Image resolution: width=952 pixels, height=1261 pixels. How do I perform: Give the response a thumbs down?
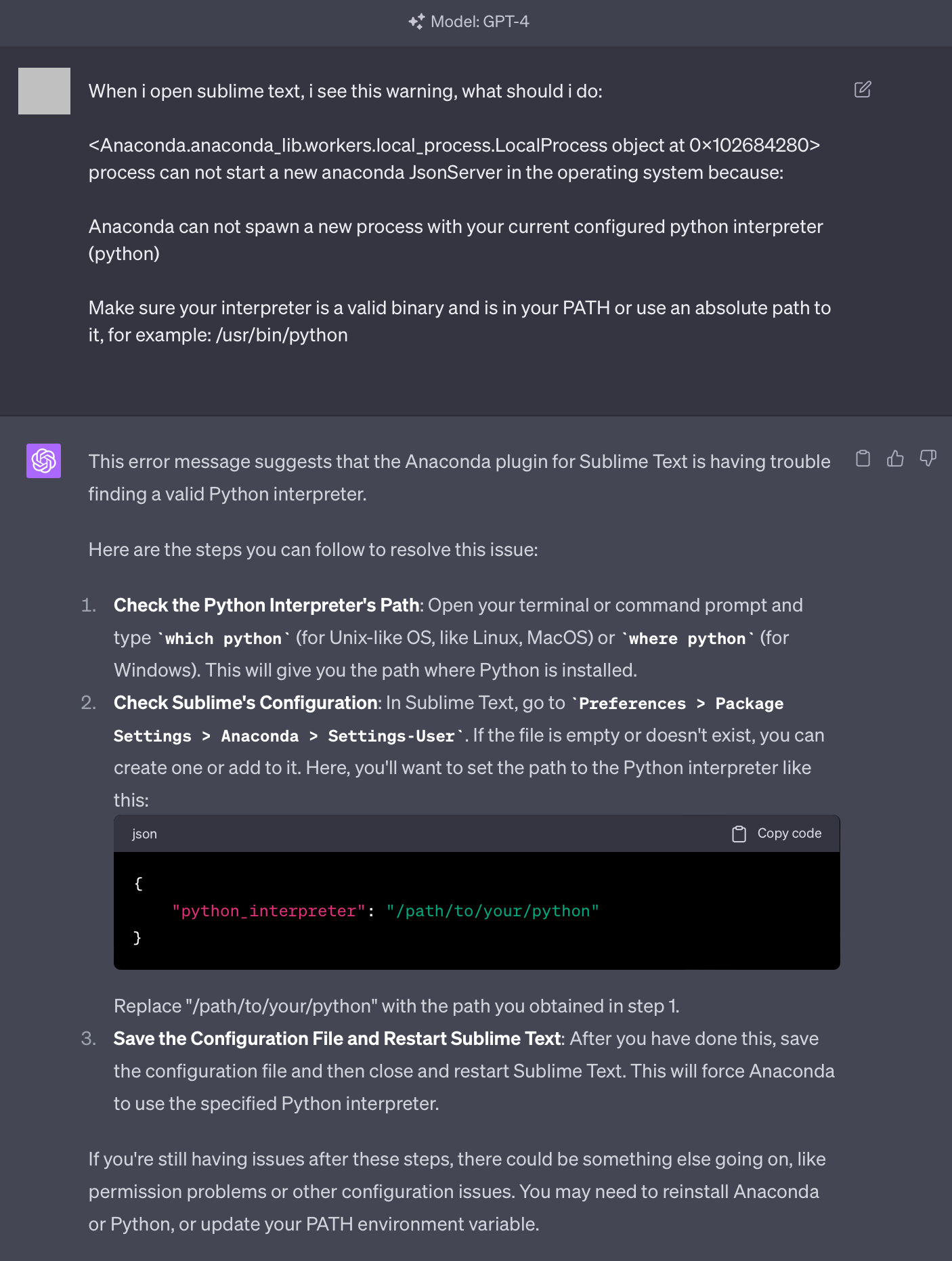tap(928, 458)
